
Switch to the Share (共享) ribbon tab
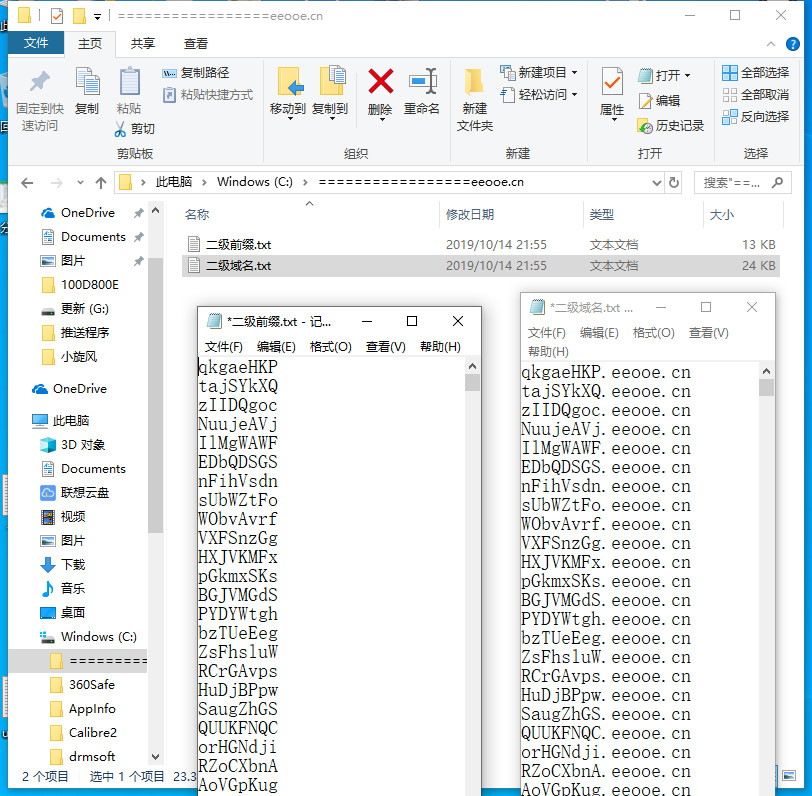tap(143, 44)
